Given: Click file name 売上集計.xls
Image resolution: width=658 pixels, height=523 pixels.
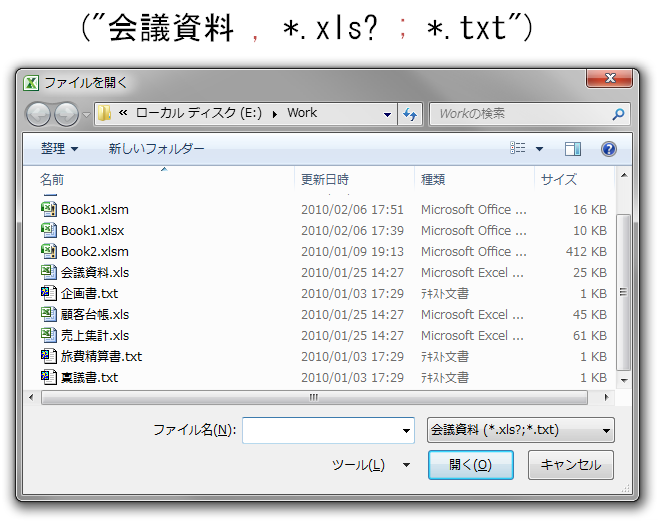Looking at the screenshot, I should coord(95,335).
